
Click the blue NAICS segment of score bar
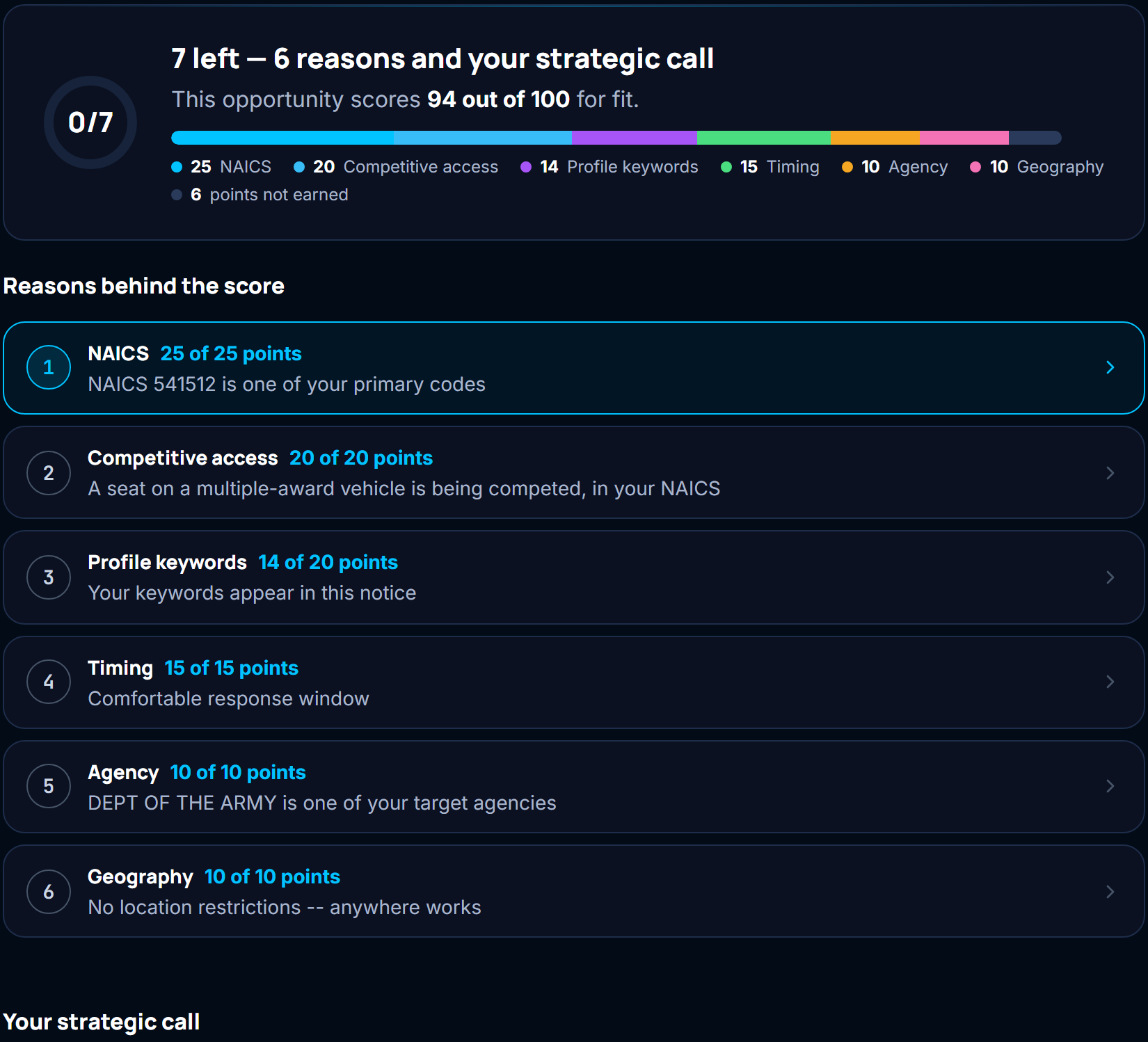coord(282,138)
